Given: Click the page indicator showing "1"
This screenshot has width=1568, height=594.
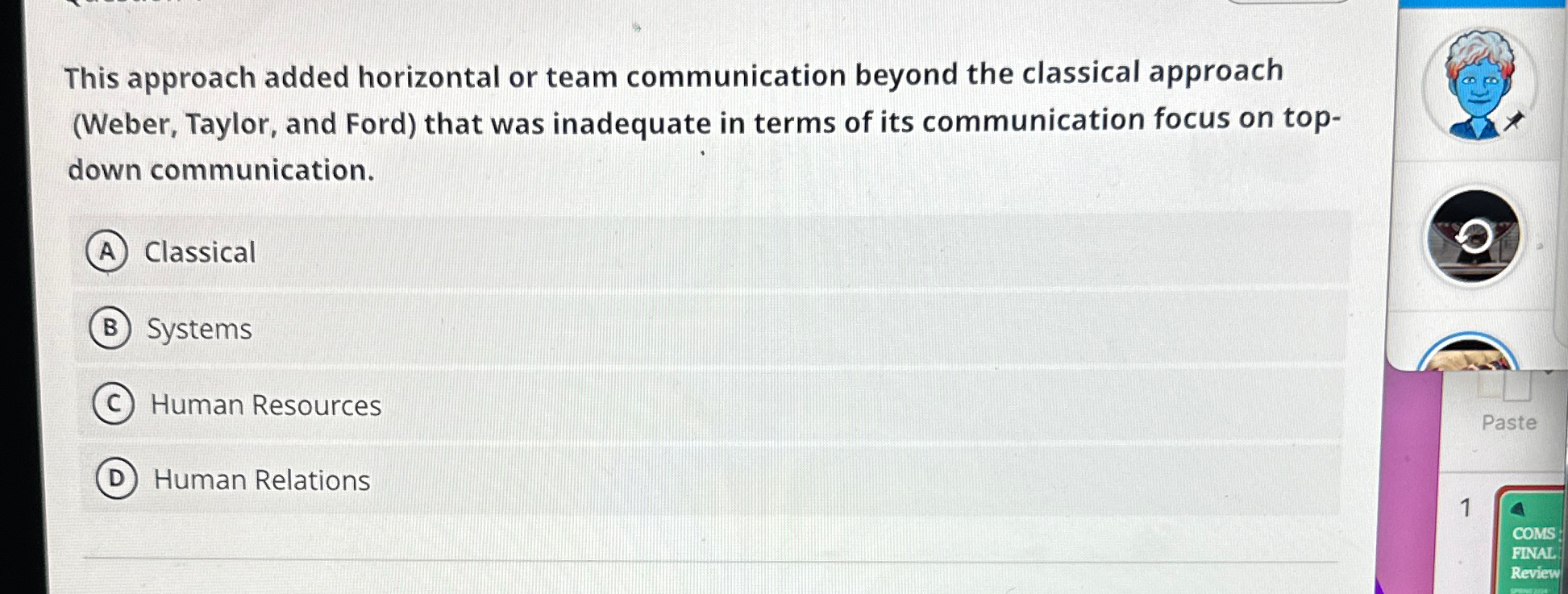Looking at the screenshot, I should [x=1465, y=506].
